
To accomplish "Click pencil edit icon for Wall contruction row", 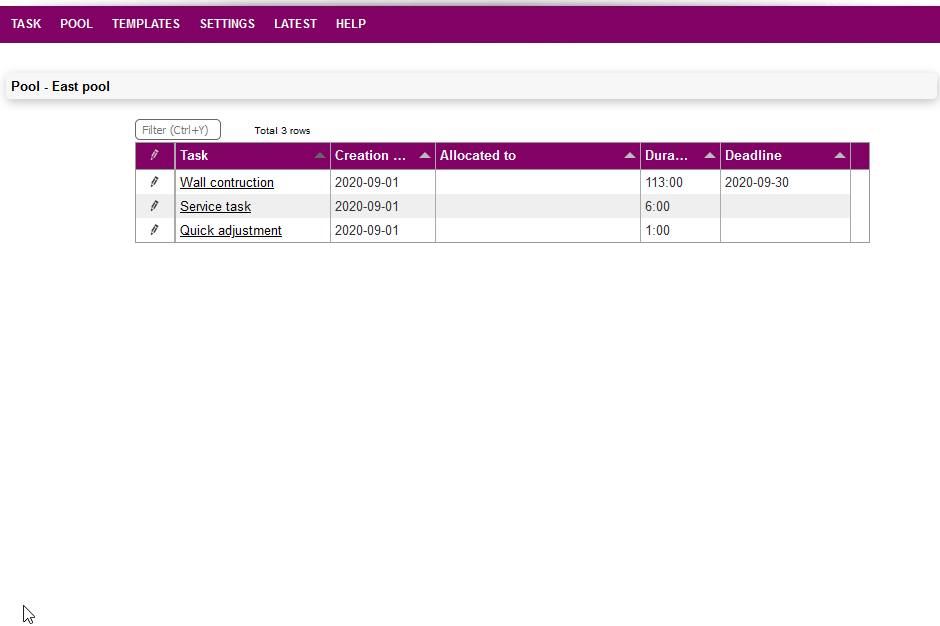I will pyautogui.click(x=154, y=182).
